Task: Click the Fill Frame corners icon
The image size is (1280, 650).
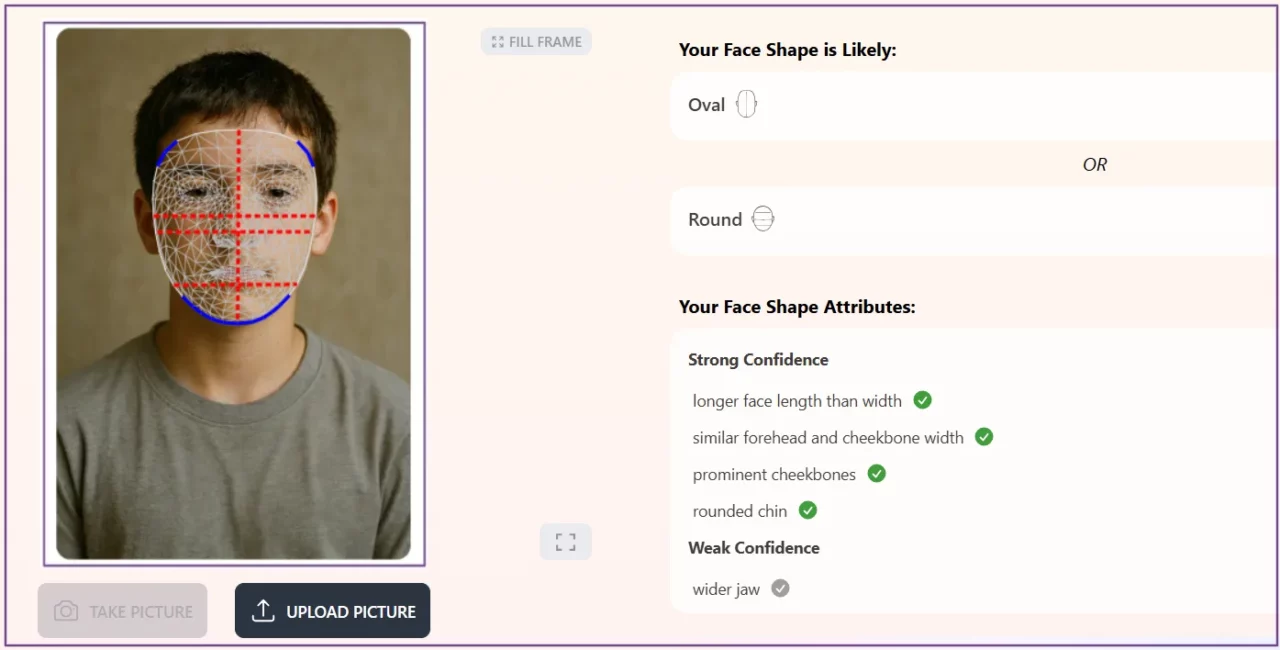Action: (497, 42)
